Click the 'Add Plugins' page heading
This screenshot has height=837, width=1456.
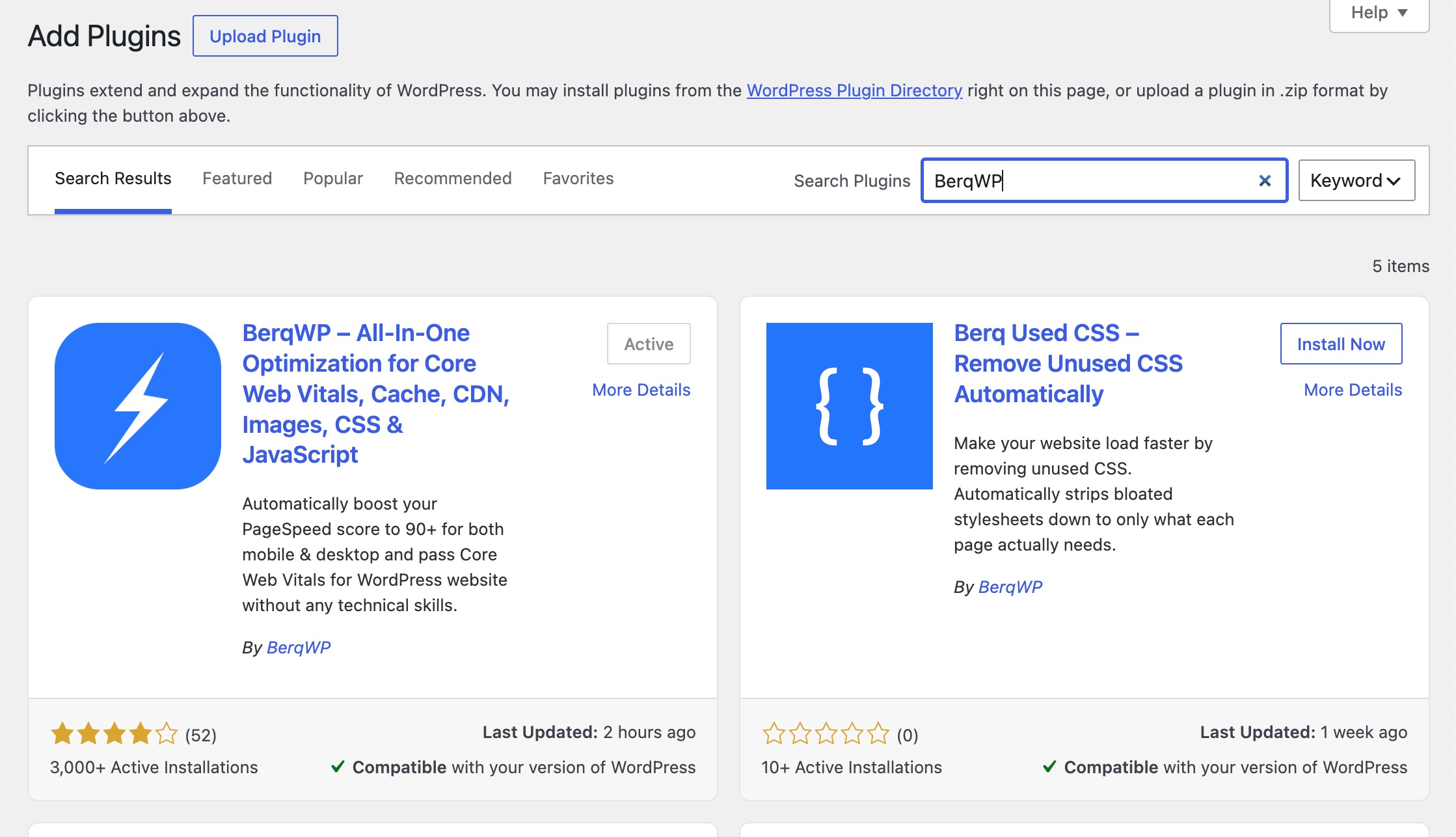point(104,36)
